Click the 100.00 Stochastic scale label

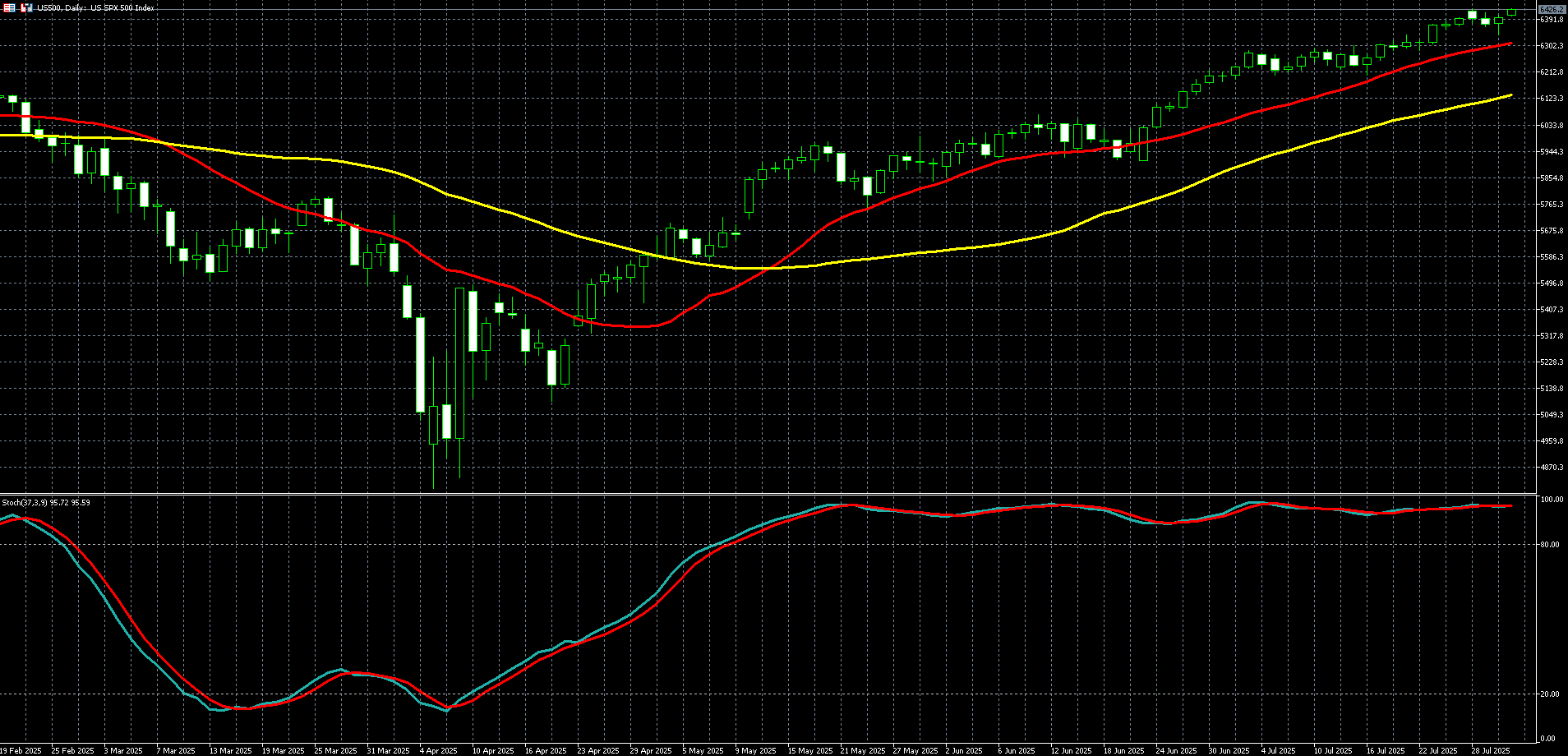[x=1552, y=499]
